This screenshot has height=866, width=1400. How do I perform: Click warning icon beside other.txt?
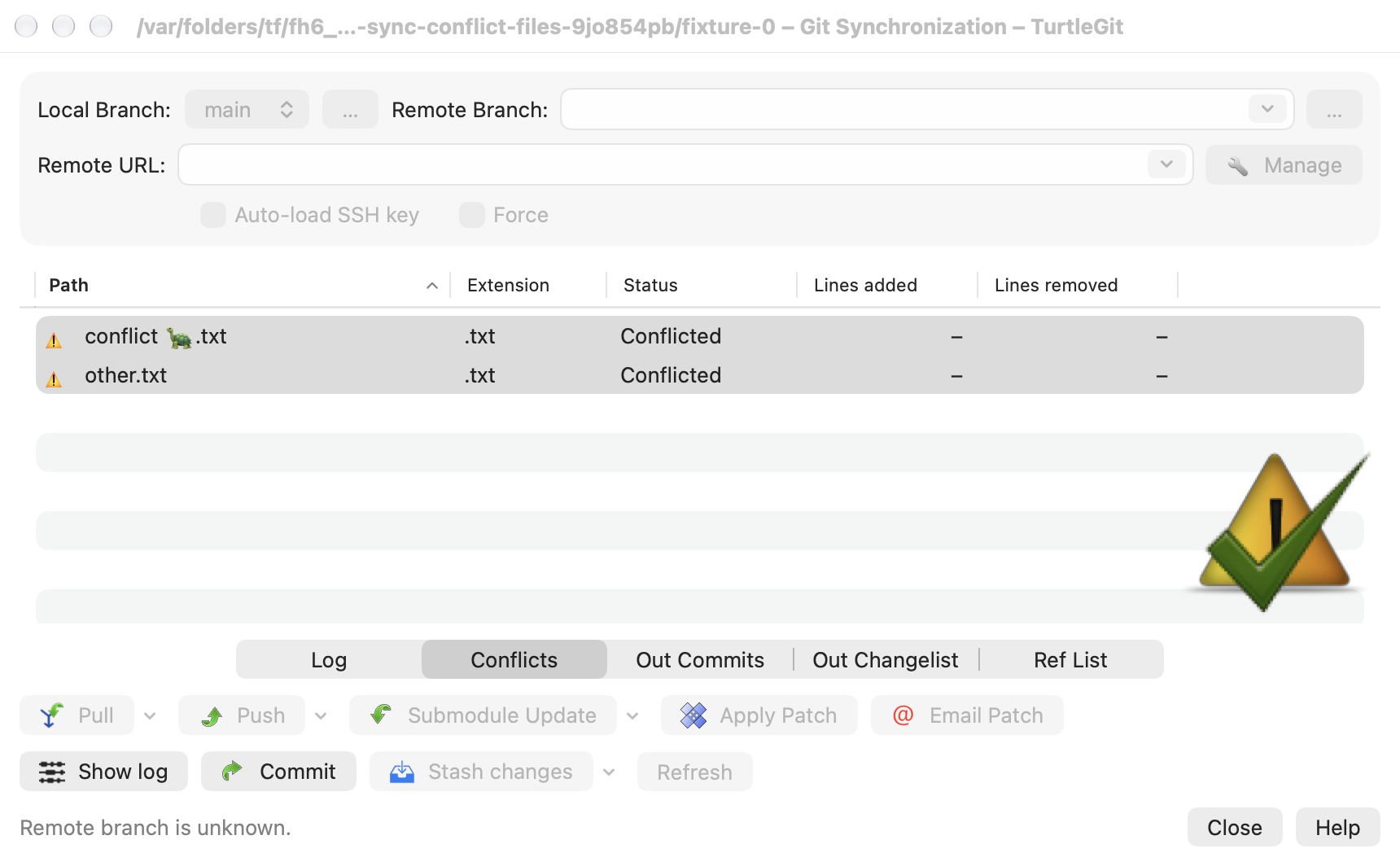click(54, 379)
